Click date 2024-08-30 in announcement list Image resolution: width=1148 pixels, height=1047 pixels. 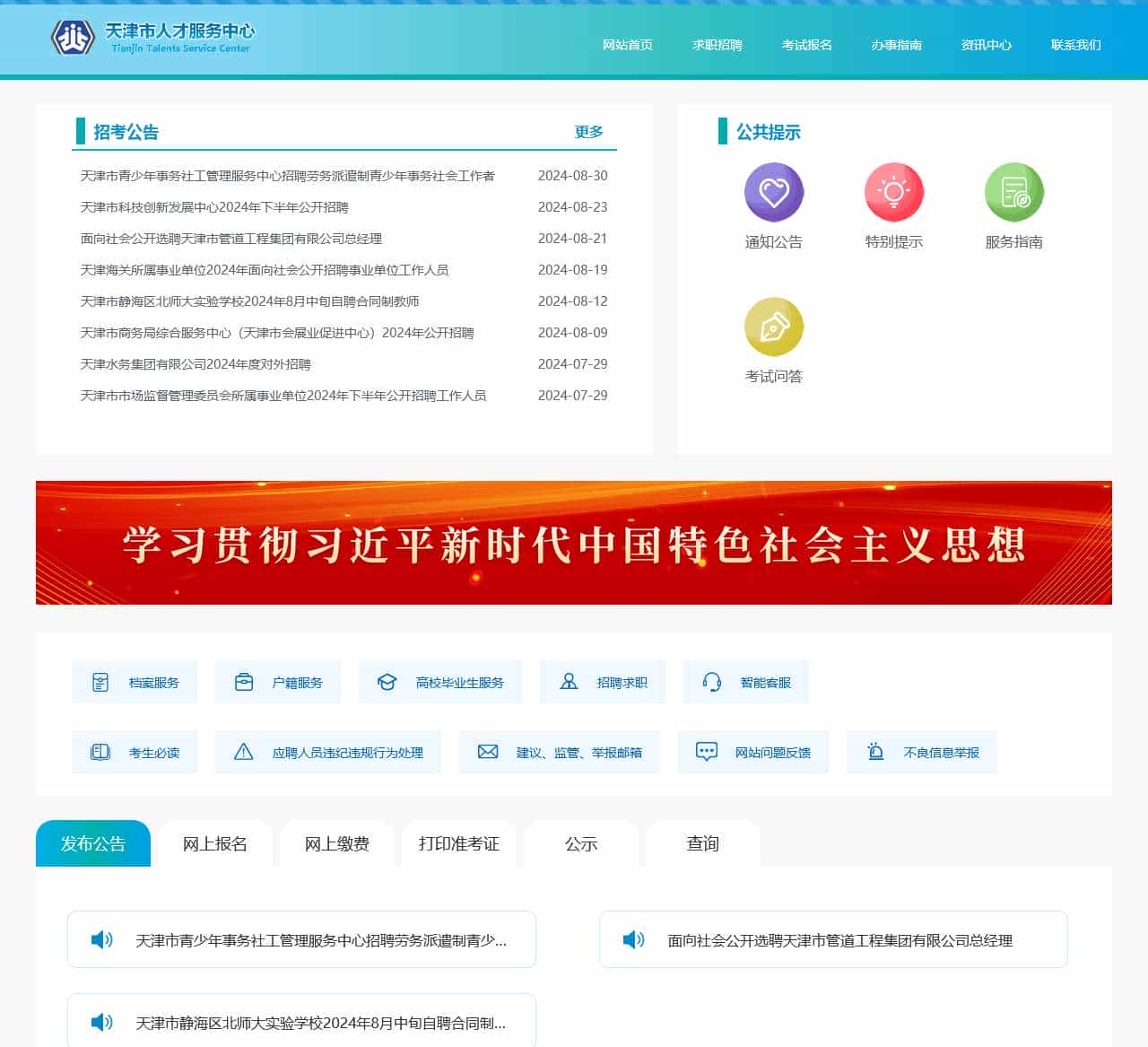[x=572, y=176]
